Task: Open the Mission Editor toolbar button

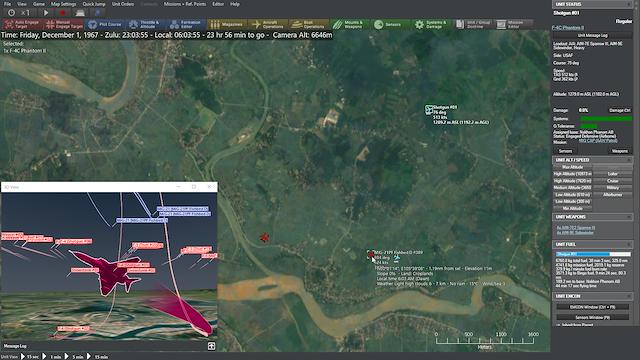Action: coord(513,24)
